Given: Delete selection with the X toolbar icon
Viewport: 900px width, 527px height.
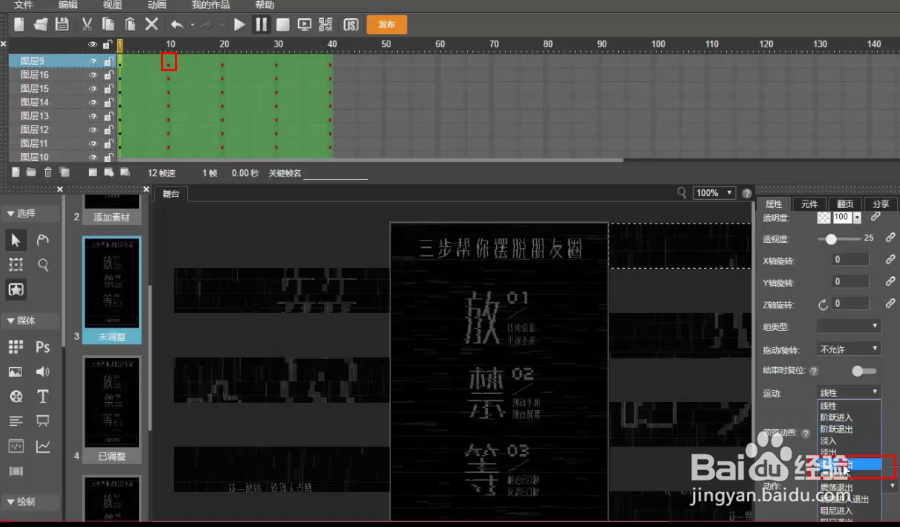Looking at the screenshot, I should click(152, 25).
